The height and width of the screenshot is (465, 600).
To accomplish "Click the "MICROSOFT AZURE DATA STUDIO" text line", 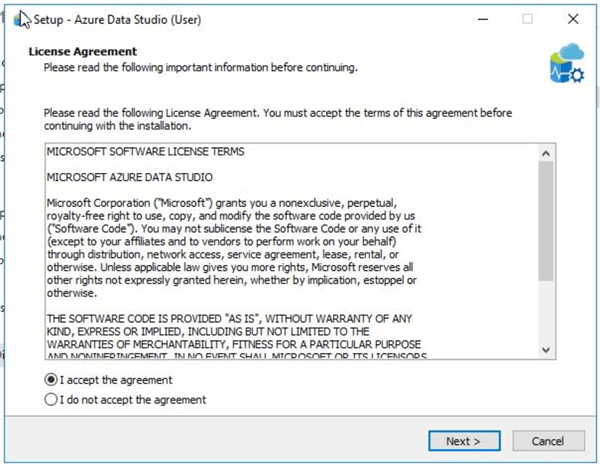I will [x=129, y=177].
